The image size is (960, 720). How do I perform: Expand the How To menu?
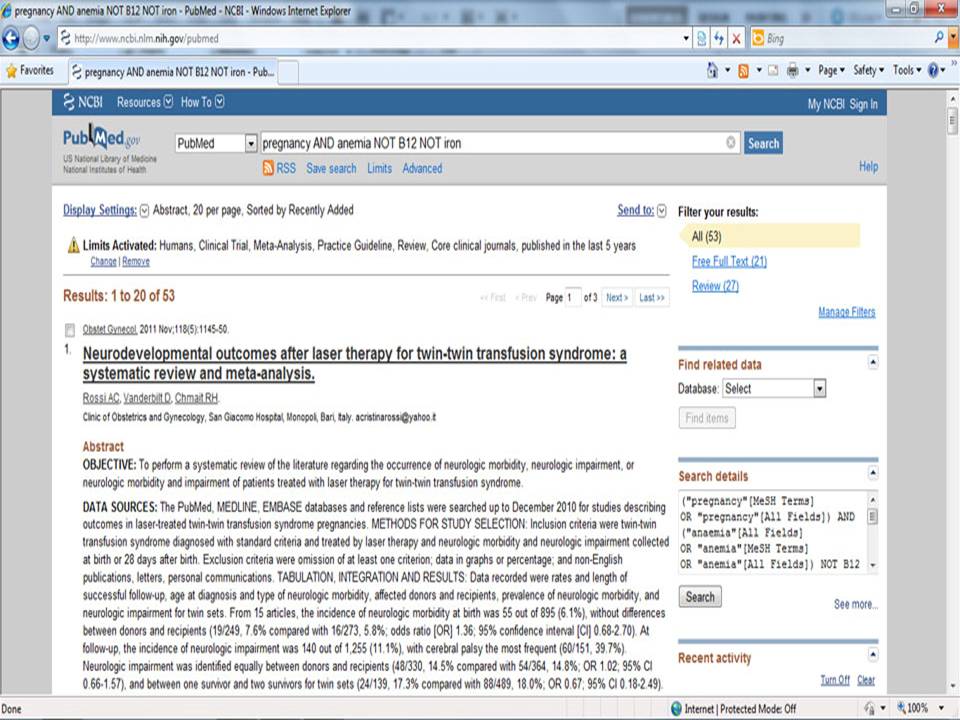point(202,102)
